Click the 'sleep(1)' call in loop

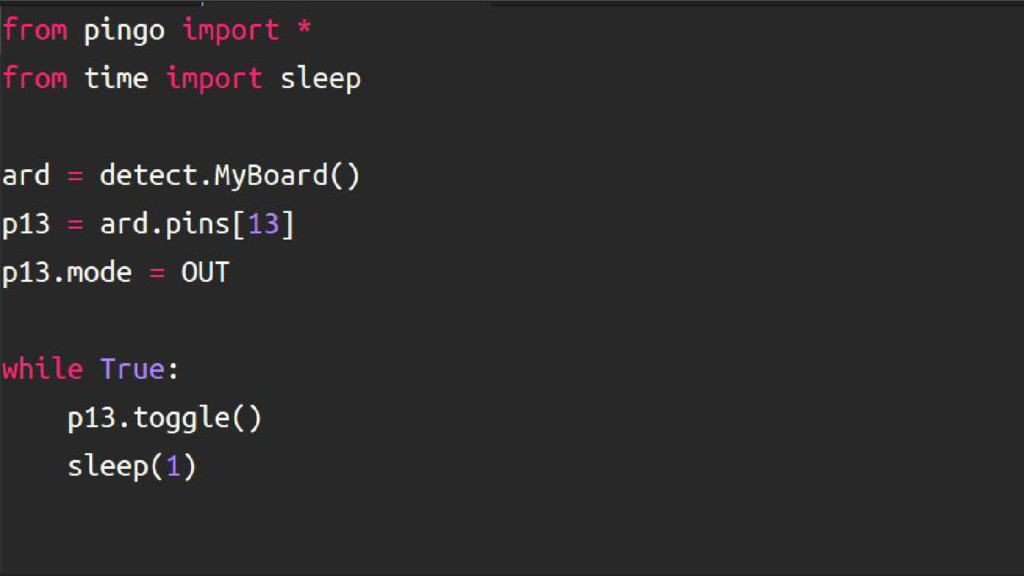[x=132, y=467]
